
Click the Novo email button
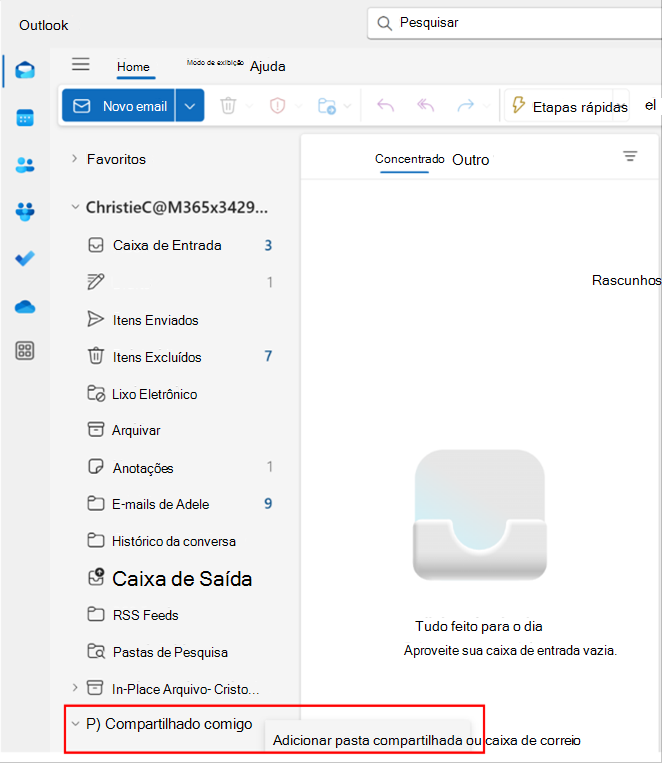(119, 106)
